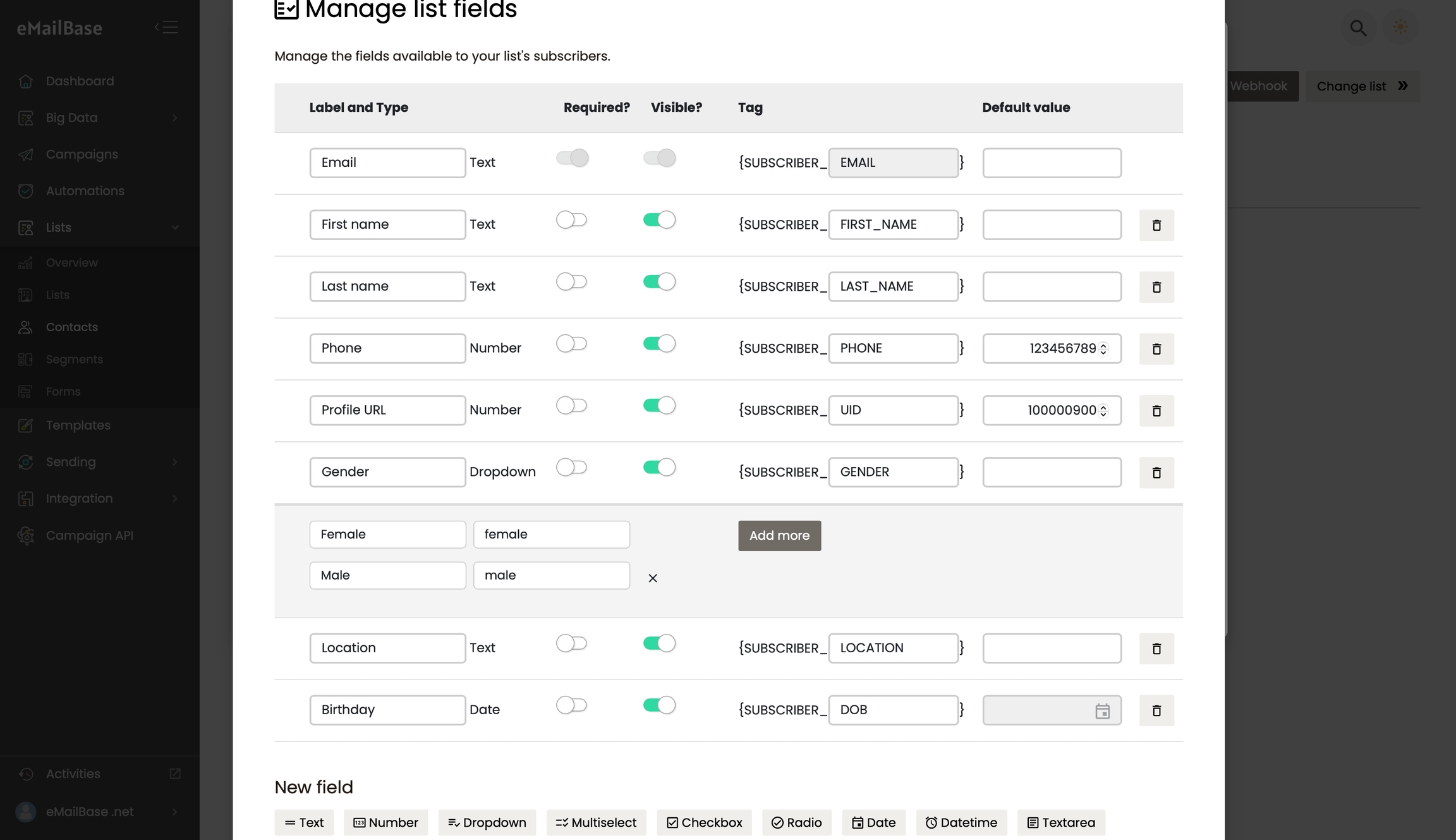Remove the Male dropdown option
1456x840 pixels.
(653, 578)
